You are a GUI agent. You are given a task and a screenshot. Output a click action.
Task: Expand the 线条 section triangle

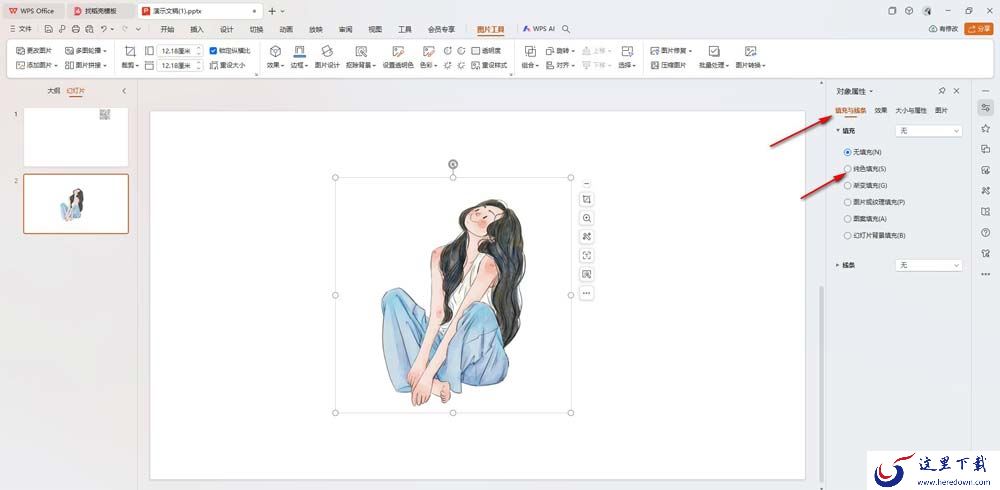(x=838, y=265)
